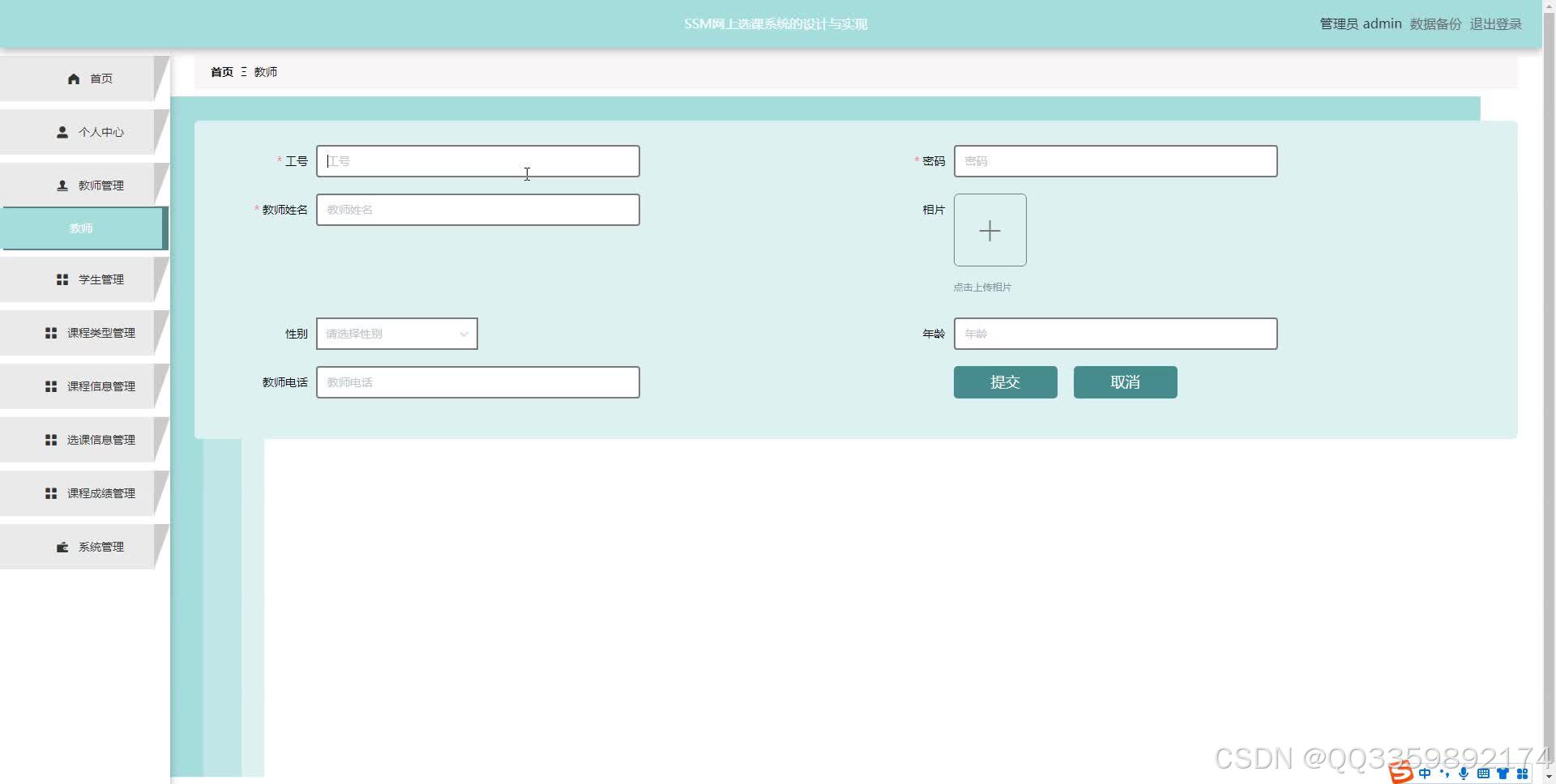Click the 管理员 admin user label
Viewport: 1556px width, 784px height.
[x=1361, y=24]
